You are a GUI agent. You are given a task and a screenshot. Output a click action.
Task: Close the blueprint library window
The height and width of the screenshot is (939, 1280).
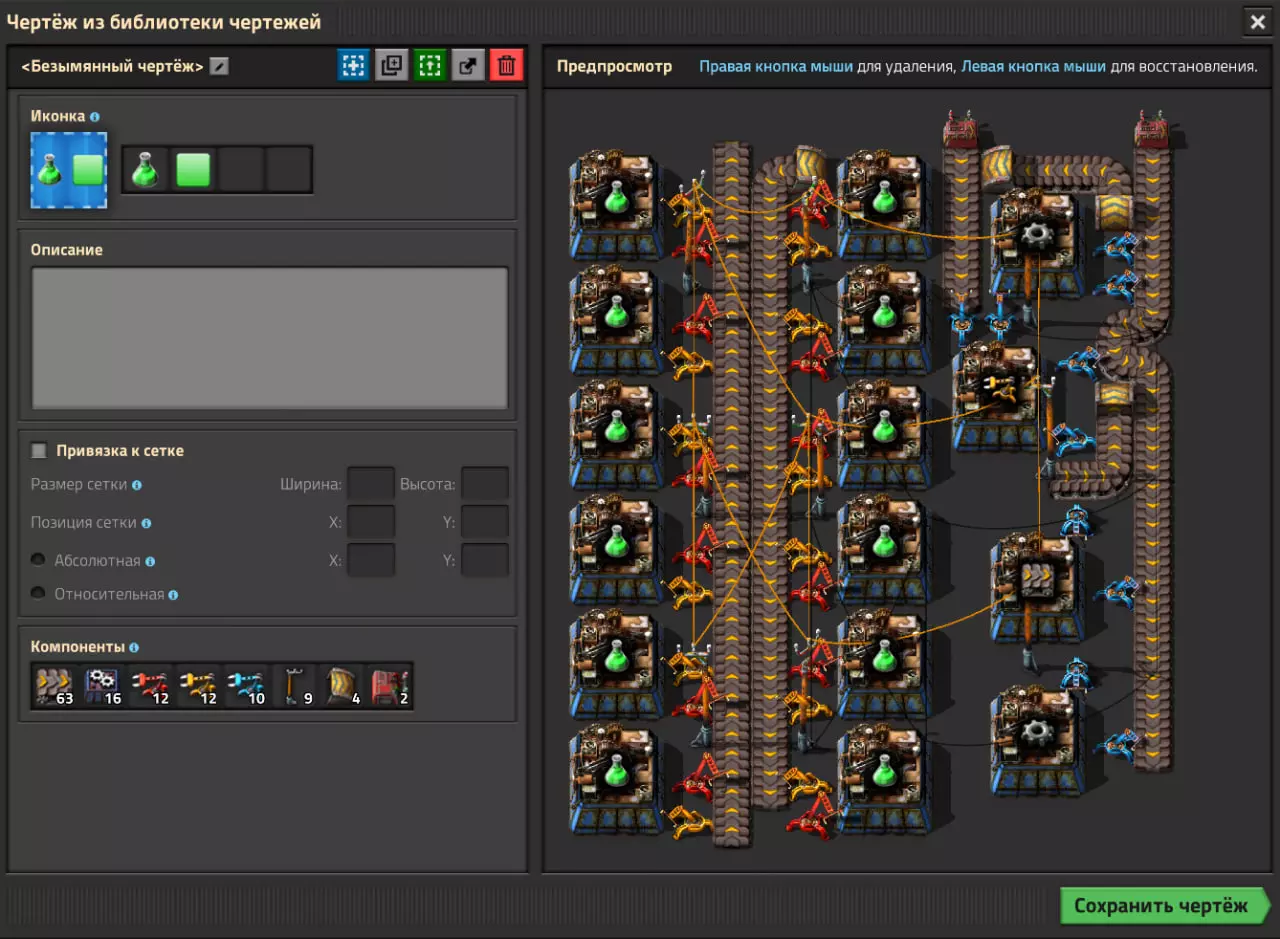pos(1257,21)
